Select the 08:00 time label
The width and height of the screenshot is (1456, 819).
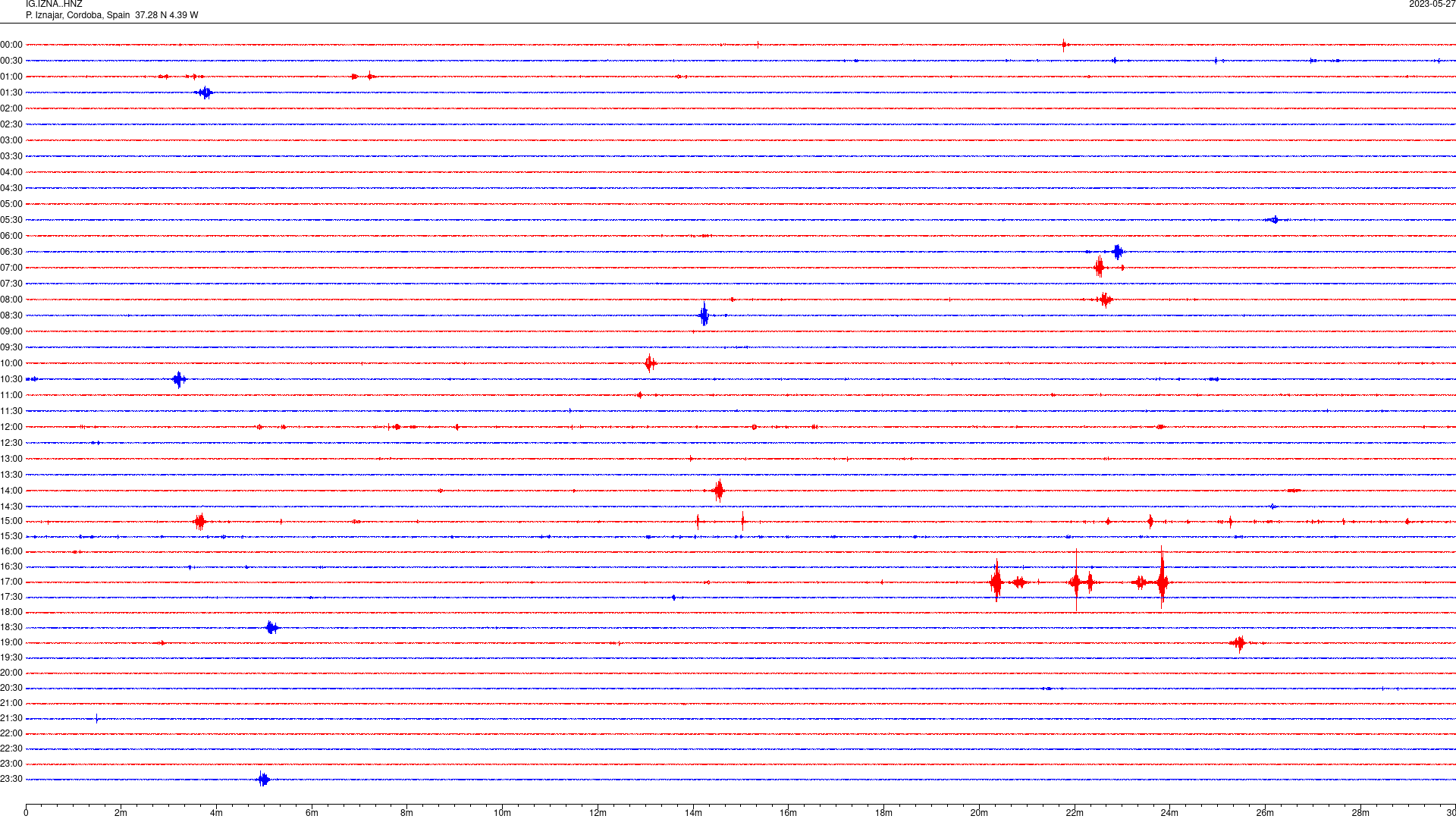pos(11,300)
